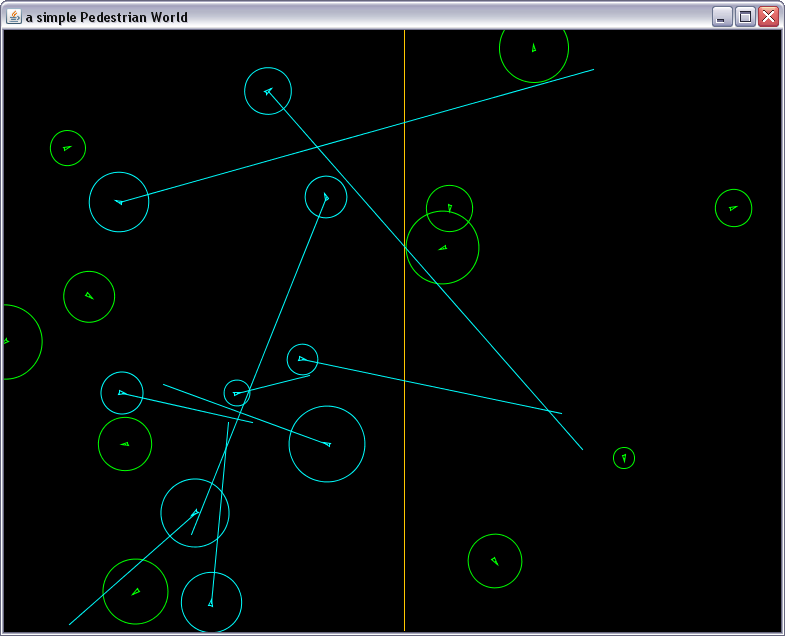Screen dimensions: 785x636
Task: Click the smallest cyan pedestrian circle
Action: click(x=237, y=393)
